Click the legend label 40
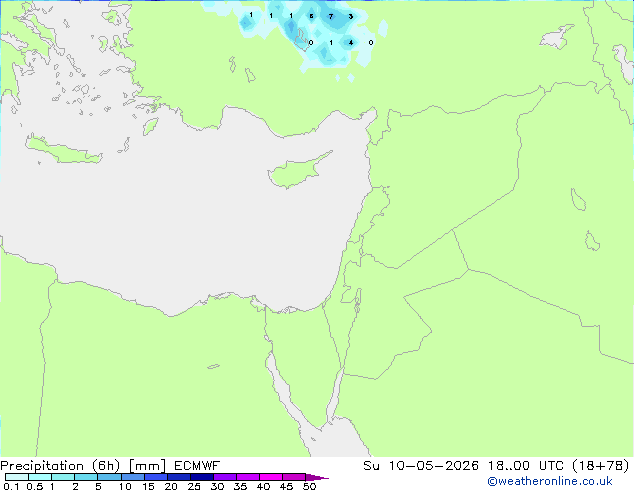Viewport: 634px width, 490px height. tap(263, 486)
